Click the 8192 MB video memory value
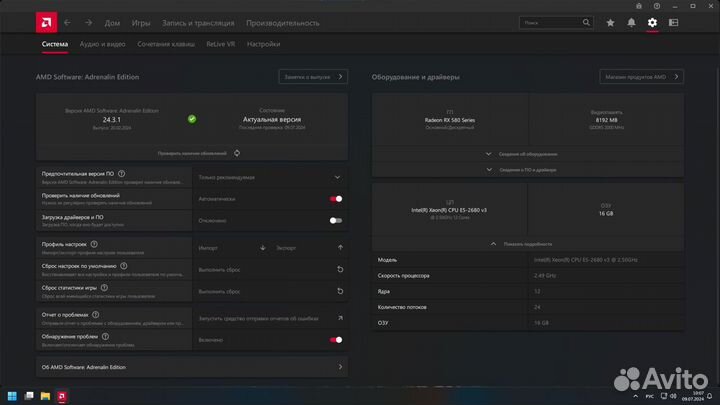Screen dimensions: 720x405 pos(607,120)
